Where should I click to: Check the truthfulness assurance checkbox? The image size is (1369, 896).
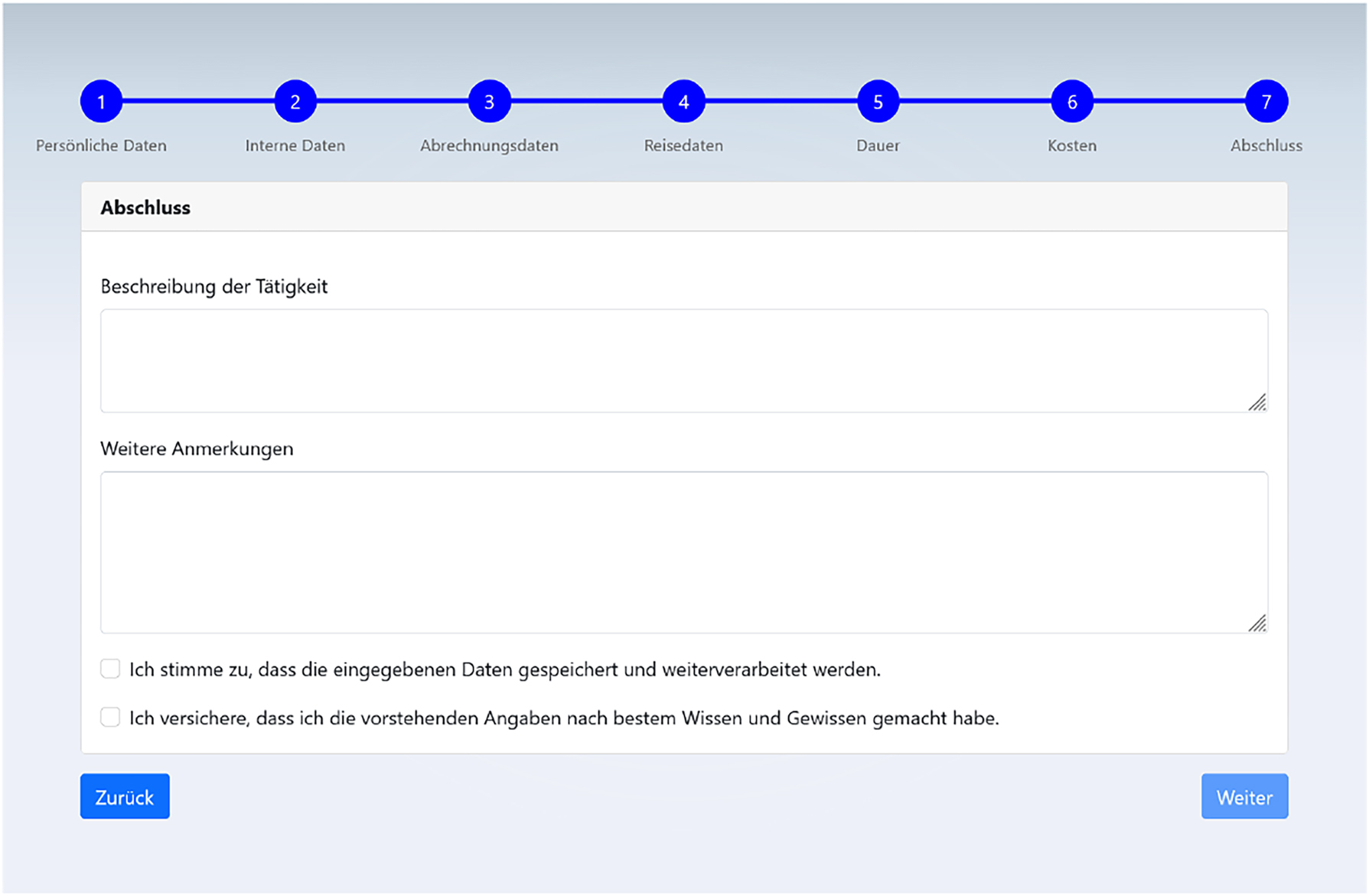(x=110, y=717)
